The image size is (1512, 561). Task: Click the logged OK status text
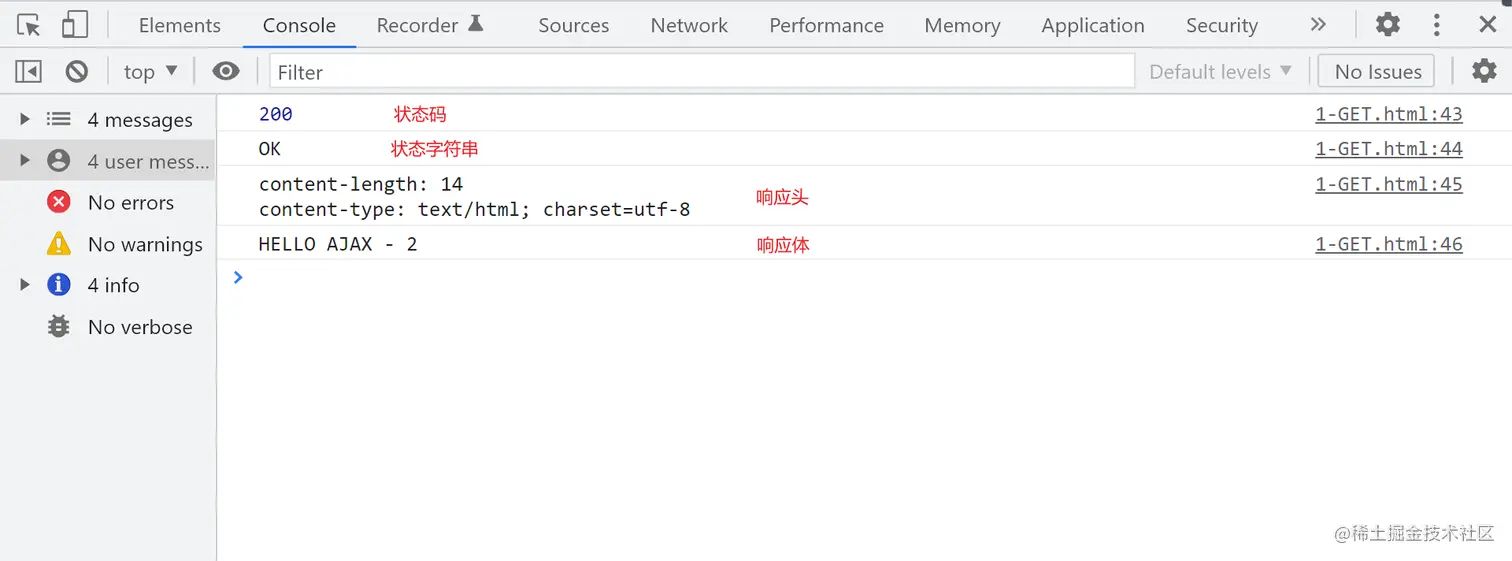click(270, 149)
